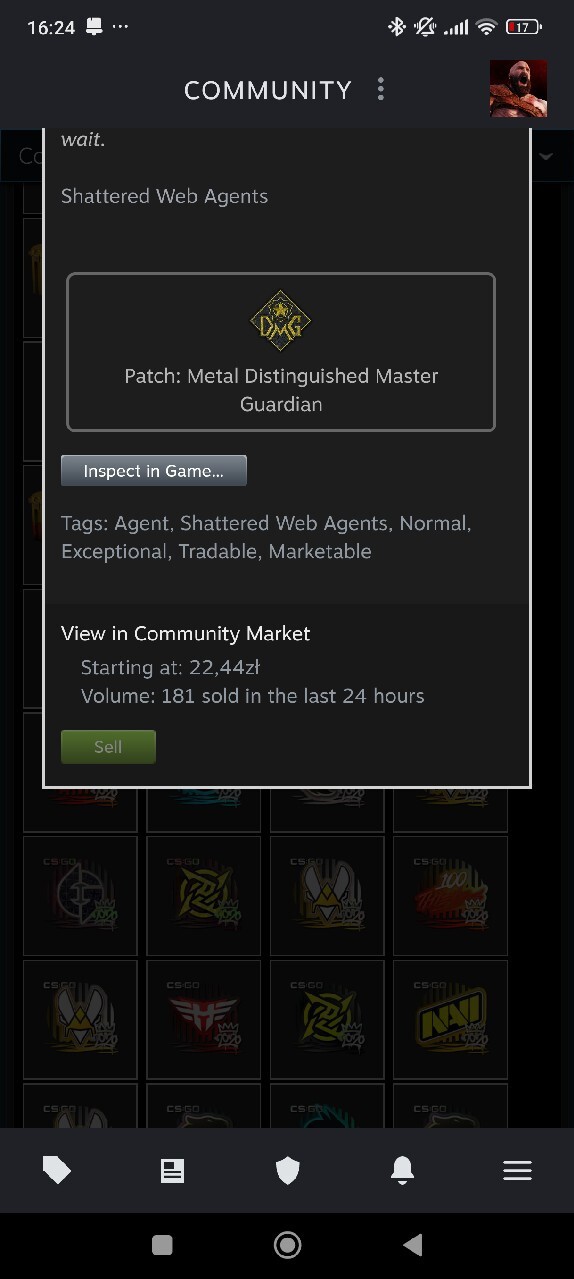The height and width of the screenshot is (1279, 574).
Task: Open the Steam Guard shield icon
Action: (287, 1171)
